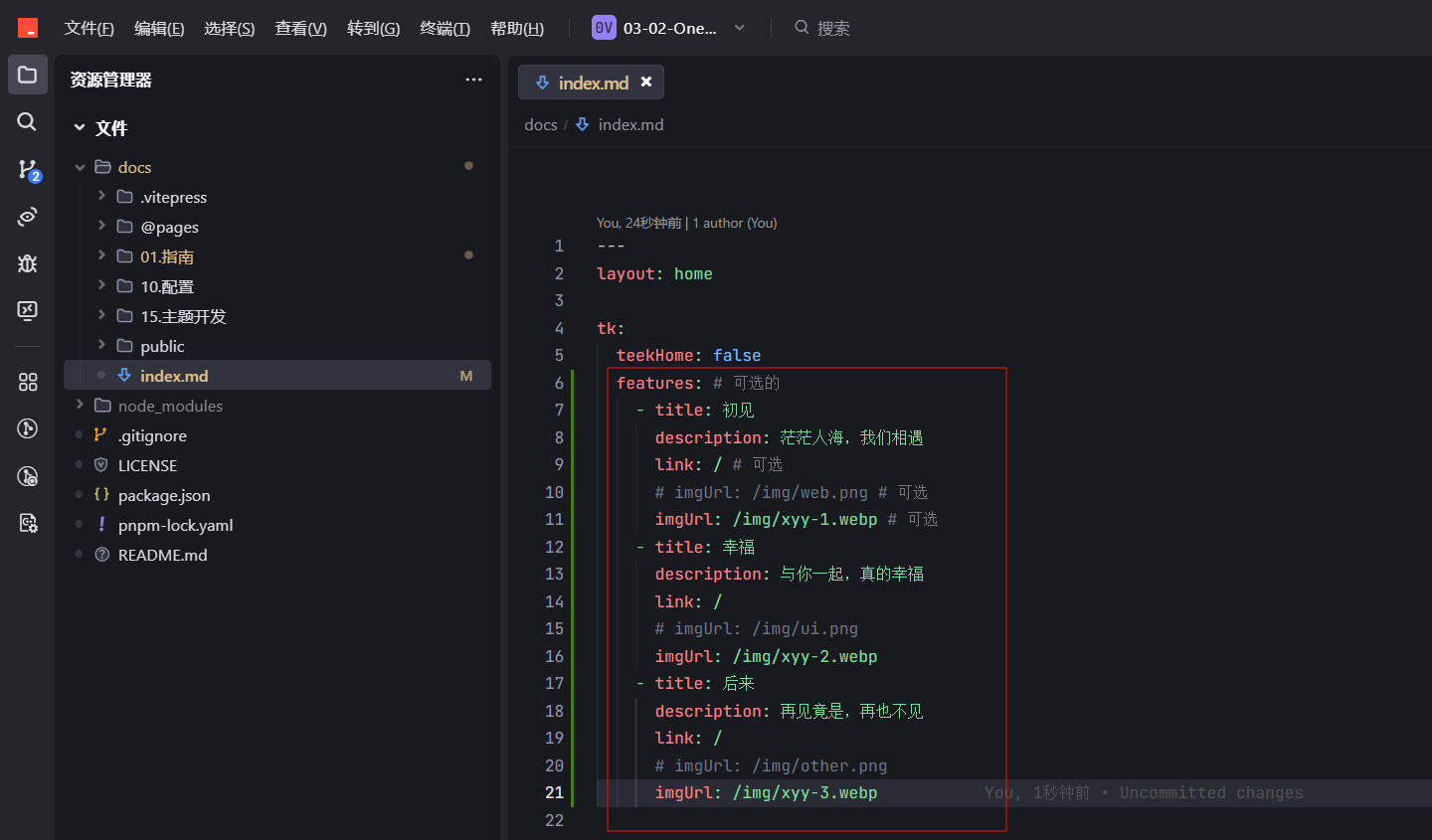Expand the public folder
The width and height of the screenshot is (1432, 840).
(101, 345)
